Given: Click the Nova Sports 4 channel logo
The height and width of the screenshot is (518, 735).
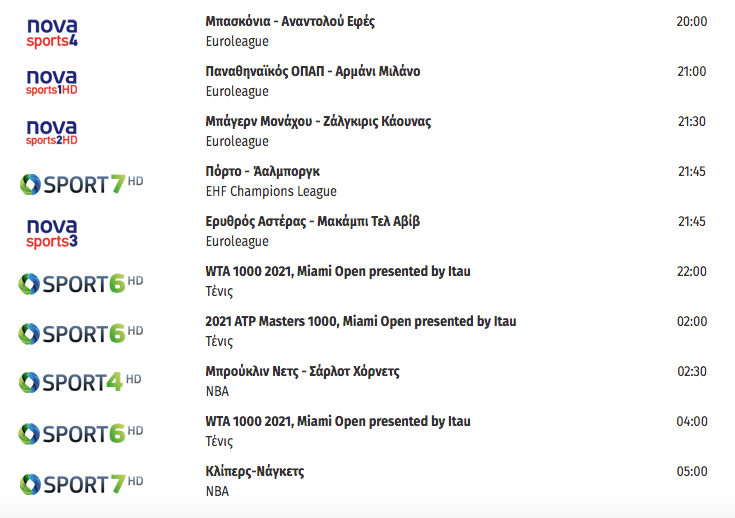Looking at the screenshot, I should [x=52, y=33].
